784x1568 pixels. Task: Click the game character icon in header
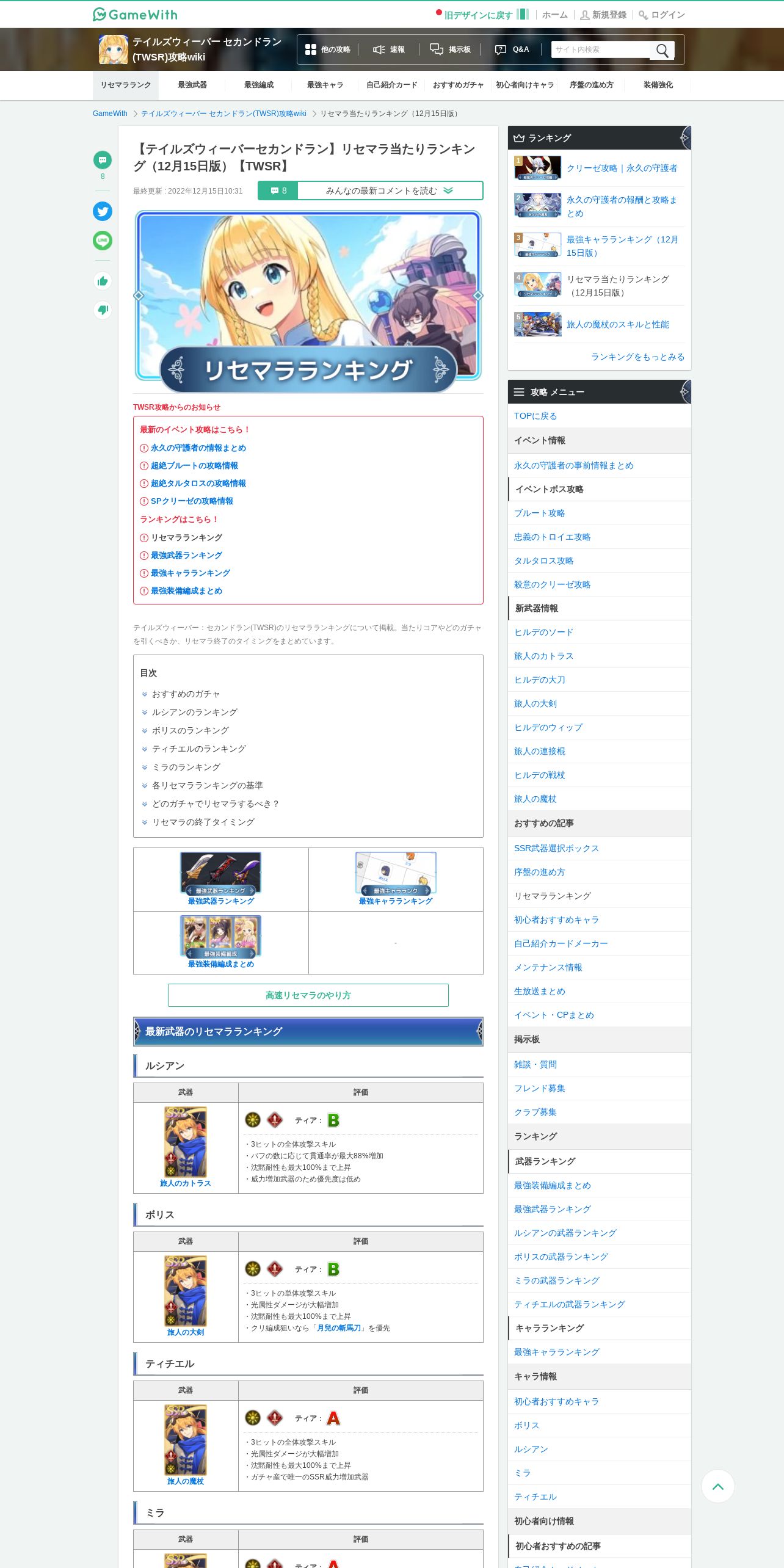click(114, 49)
